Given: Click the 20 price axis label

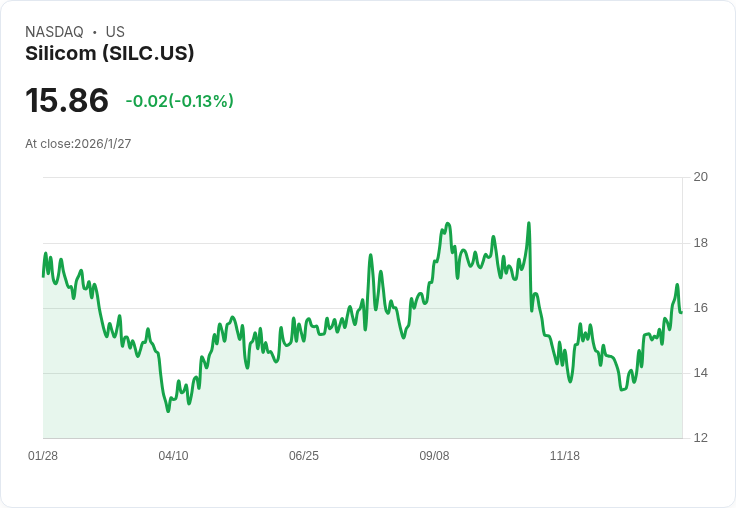Looking at the screenshot, I should pos(701,177).
